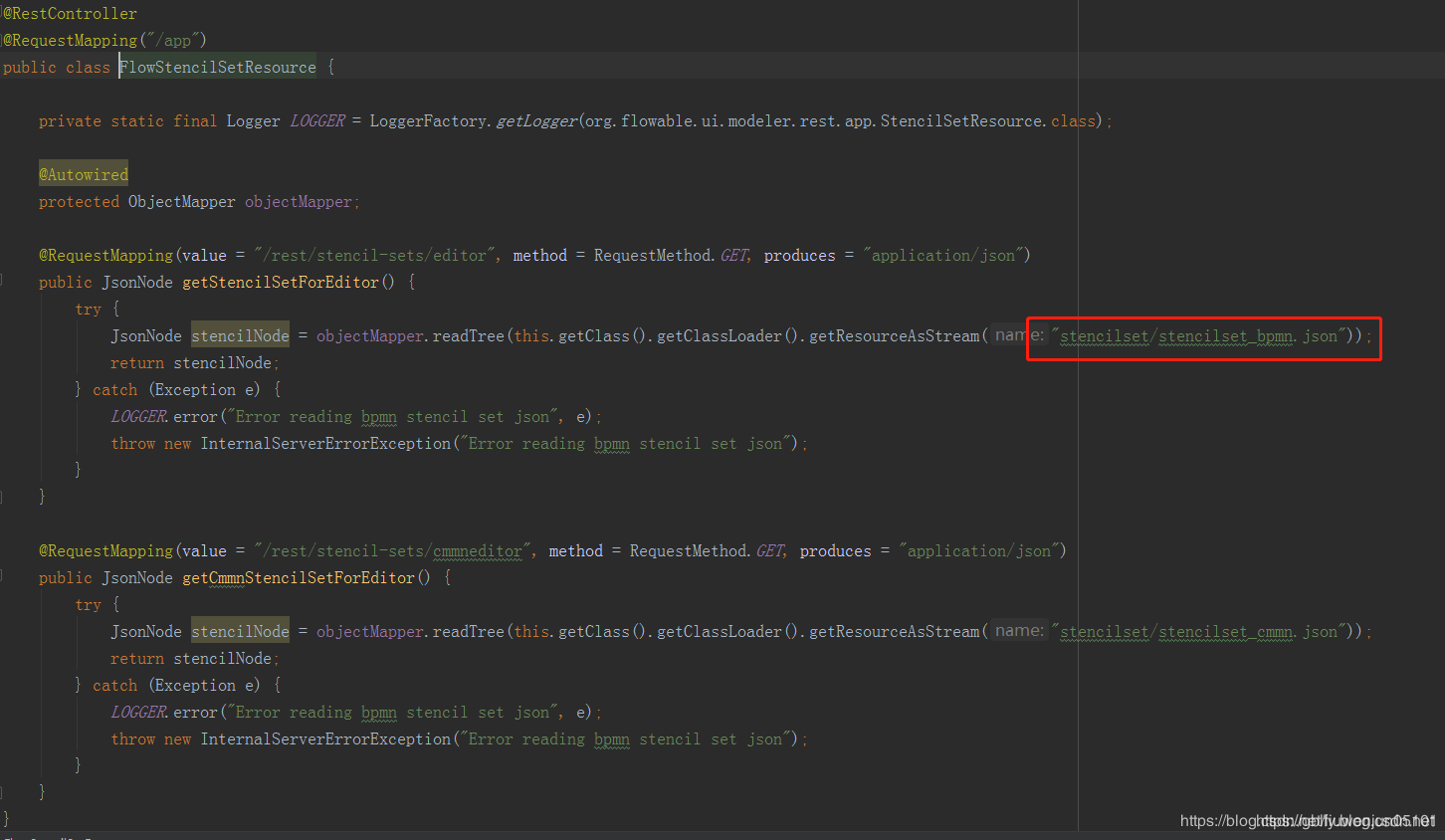Click the protected keyword before ObjectMapper
This screenshot has width=1445, height=840.
pos(79,201)
